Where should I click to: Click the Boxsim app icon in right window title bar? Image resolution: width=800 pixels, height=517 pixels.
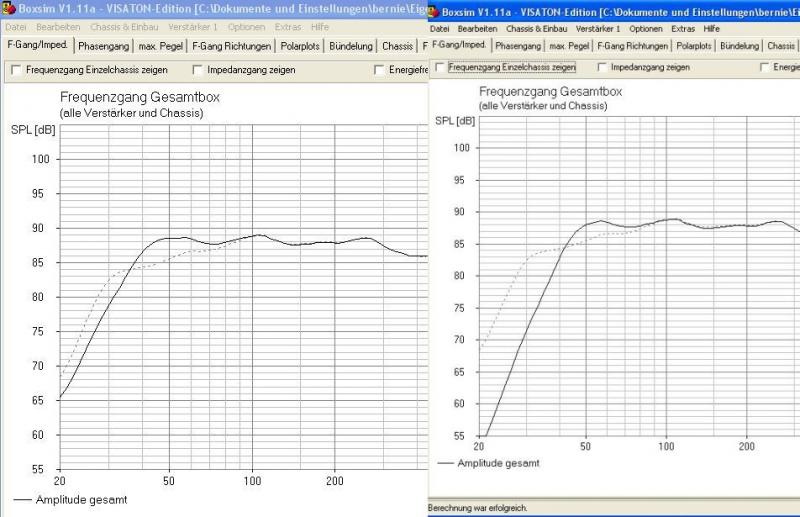click(436, 12)
